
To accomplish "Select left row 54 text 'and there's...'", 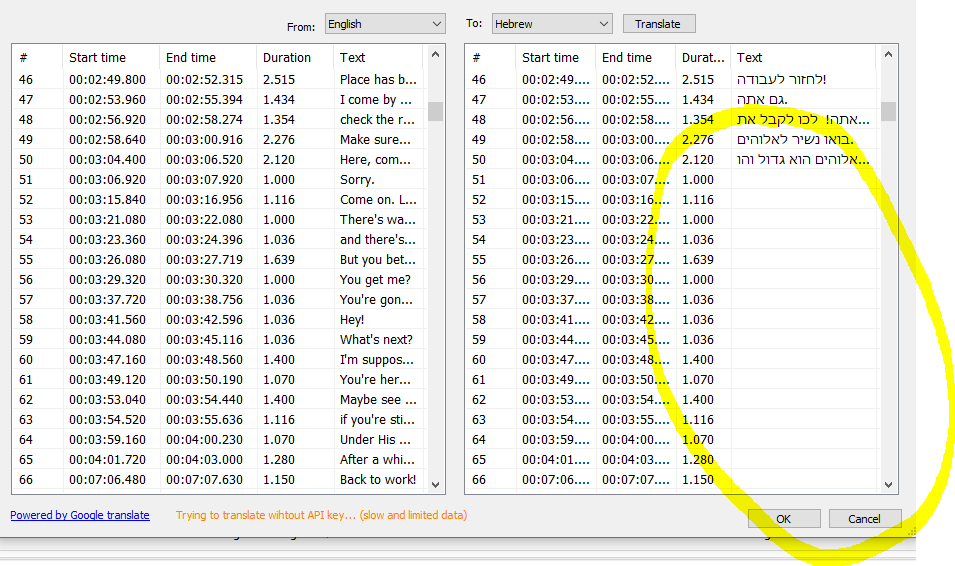I will 378,239.
